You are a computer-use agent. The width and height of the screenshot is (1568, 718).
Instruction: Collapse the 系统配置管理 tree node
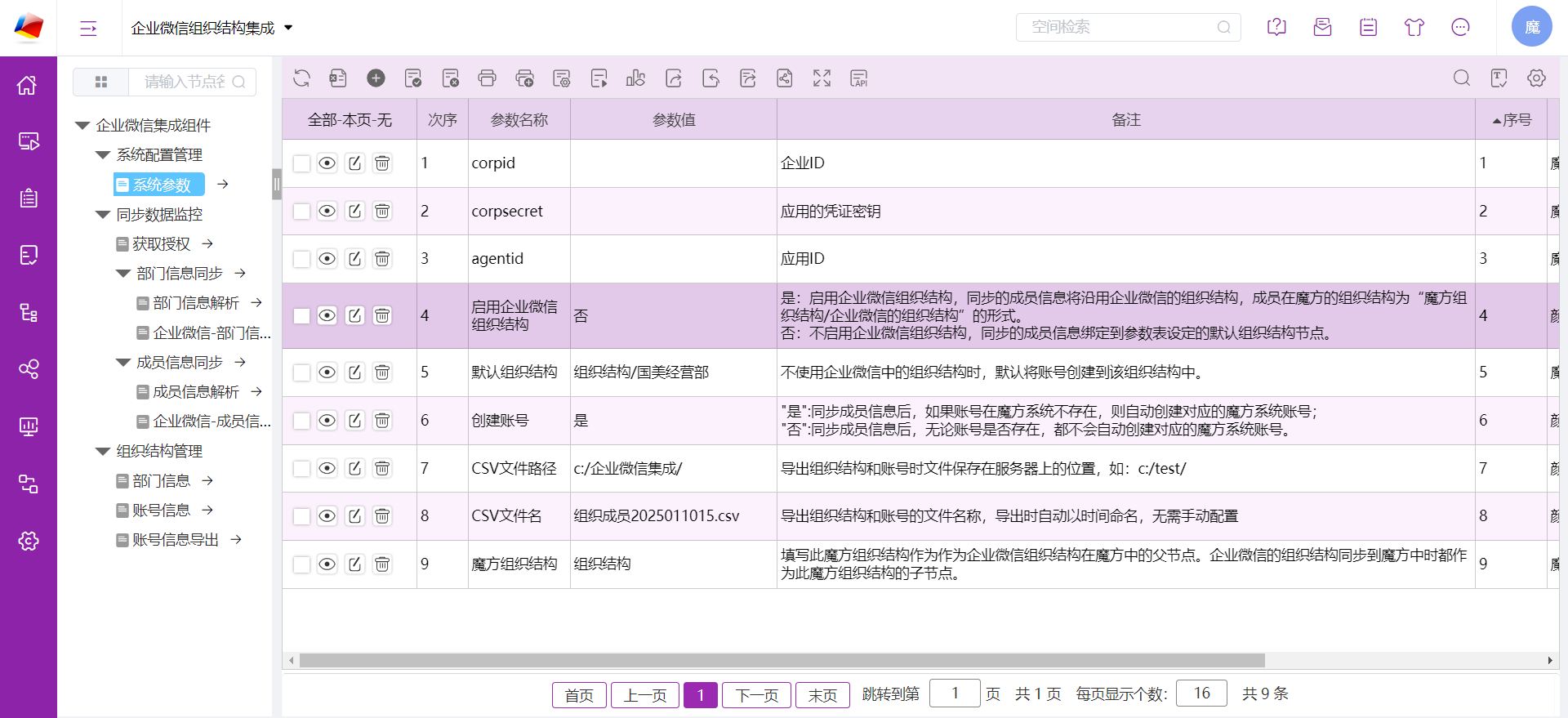(x=102, y=155)
